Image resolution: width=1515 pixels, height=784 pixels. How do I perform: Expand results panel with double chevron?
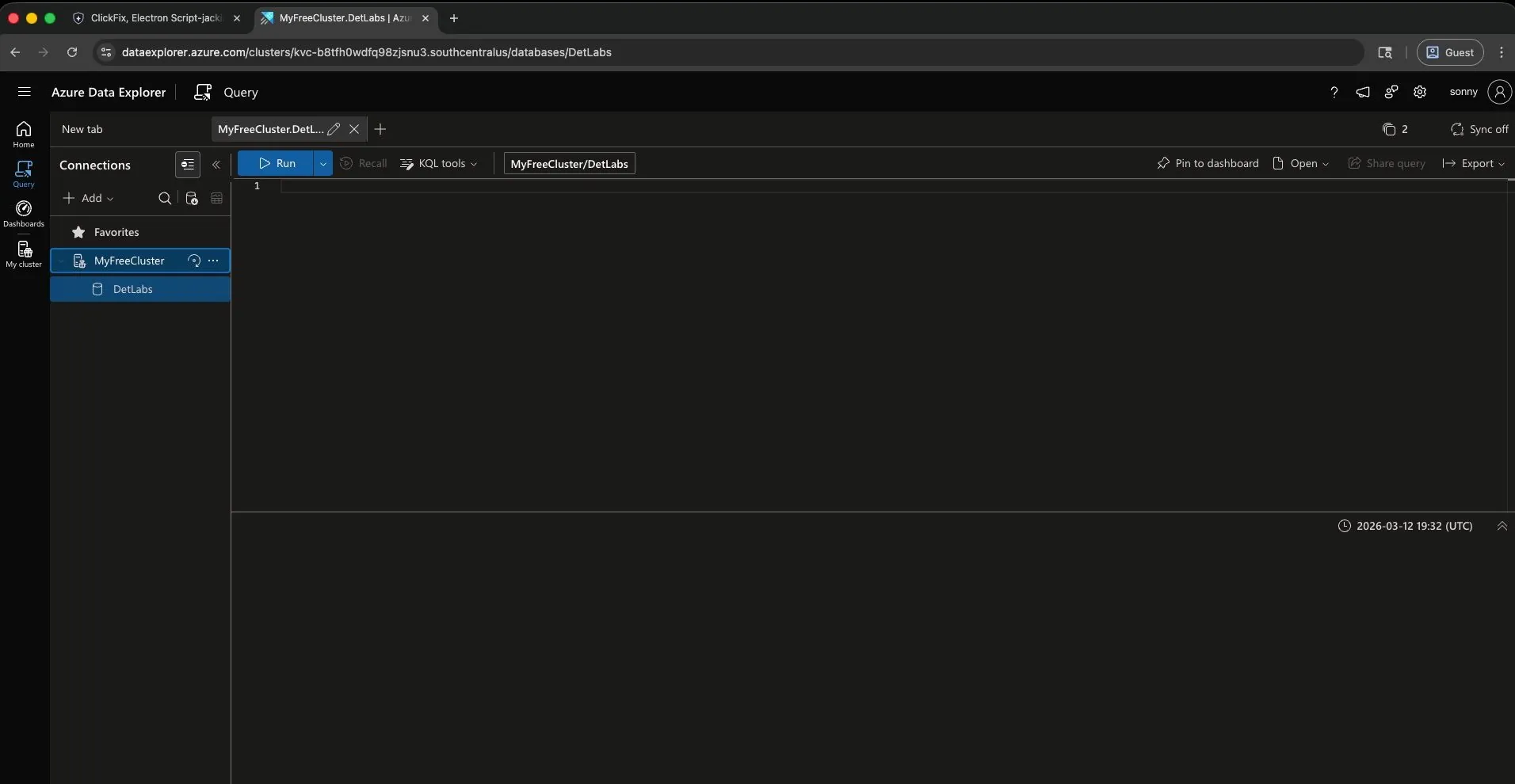pyautogui.click(x=1502, y=526)
